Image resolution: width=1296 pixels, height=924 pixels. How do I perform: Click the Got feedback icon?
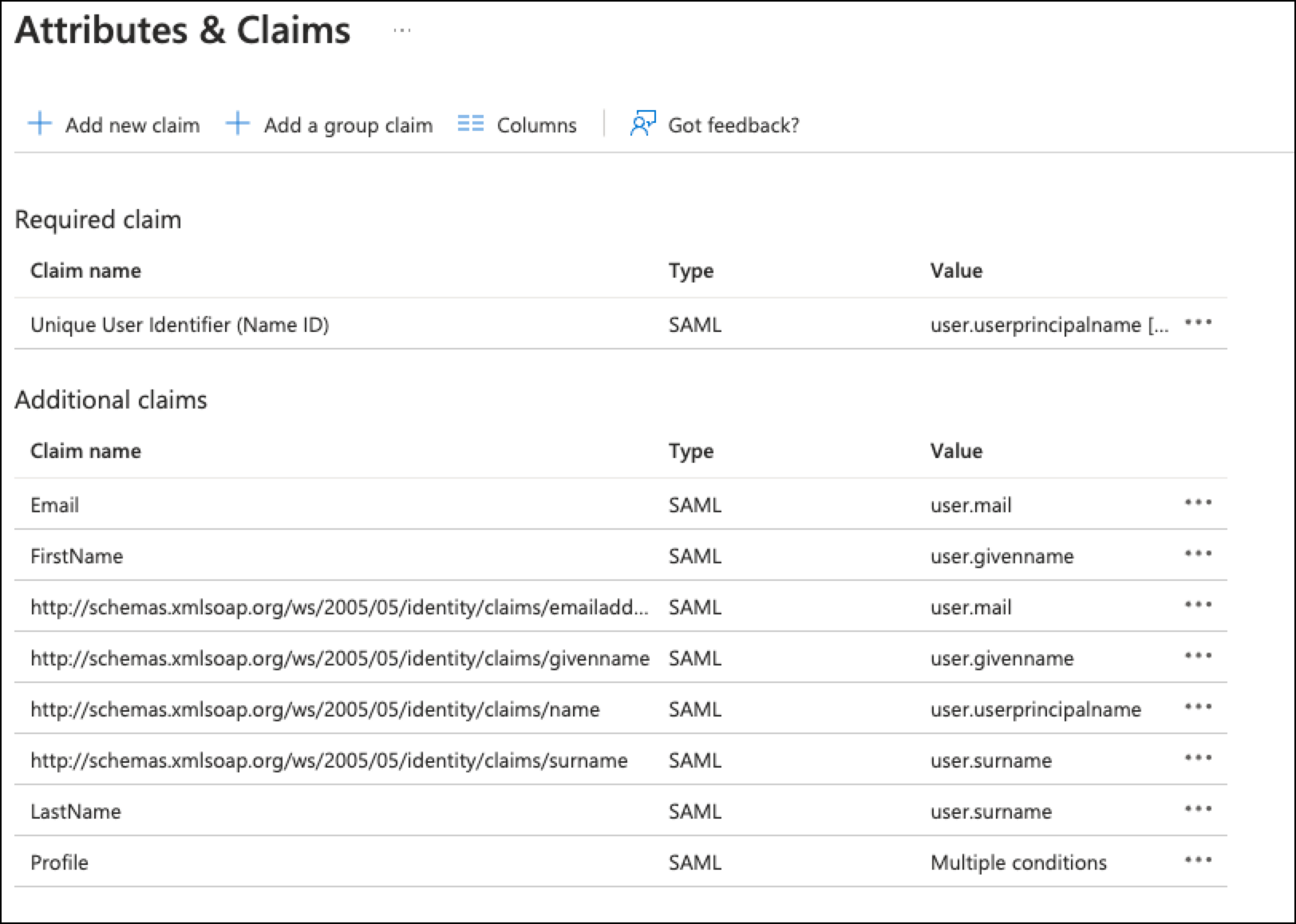pos(641,124)
